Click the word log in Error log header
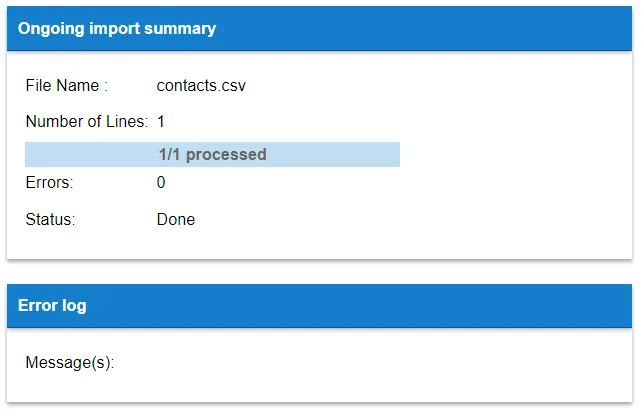 74,306
